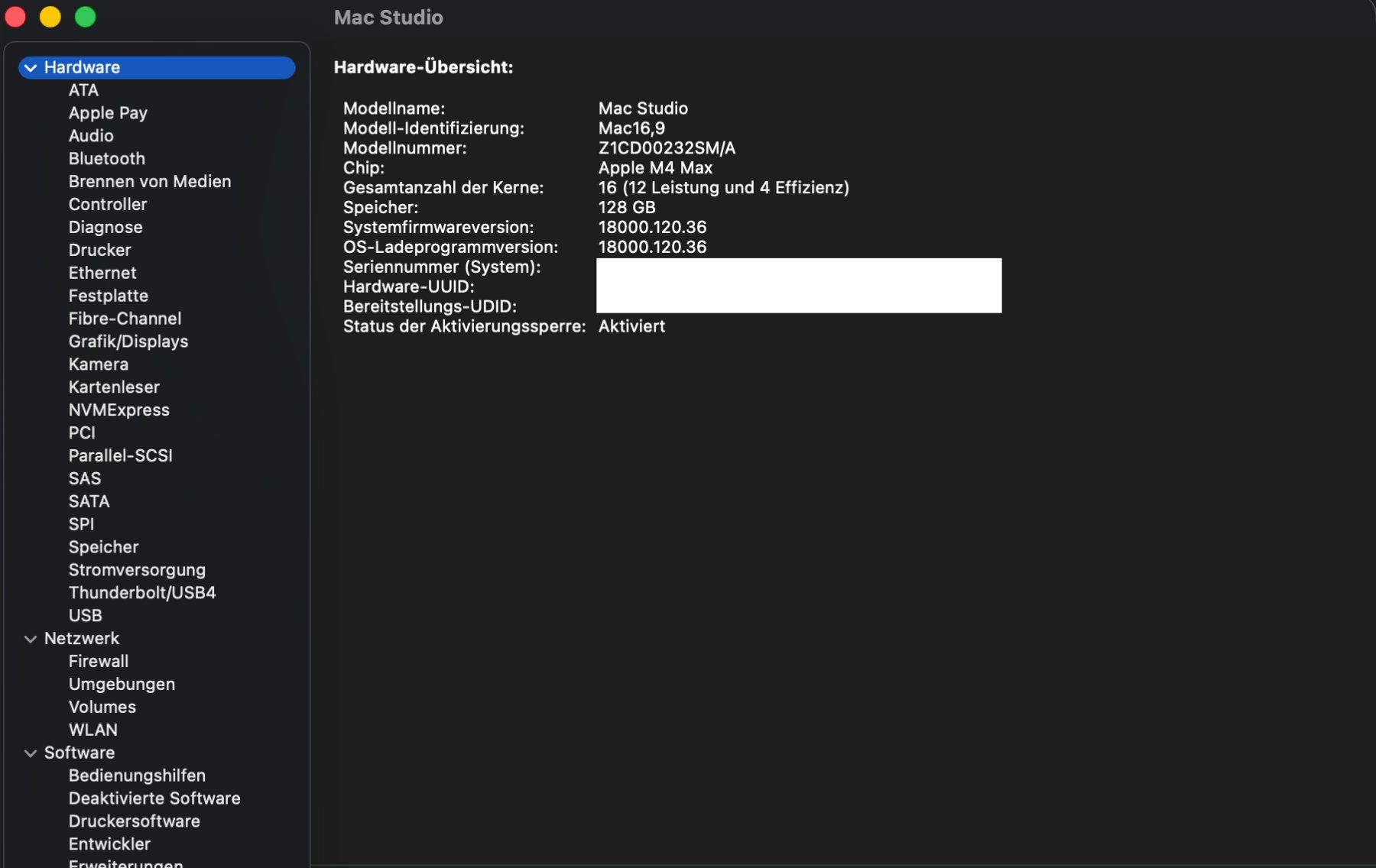Open the USB entry
The image size is (1376, 868).
(86, 616)
